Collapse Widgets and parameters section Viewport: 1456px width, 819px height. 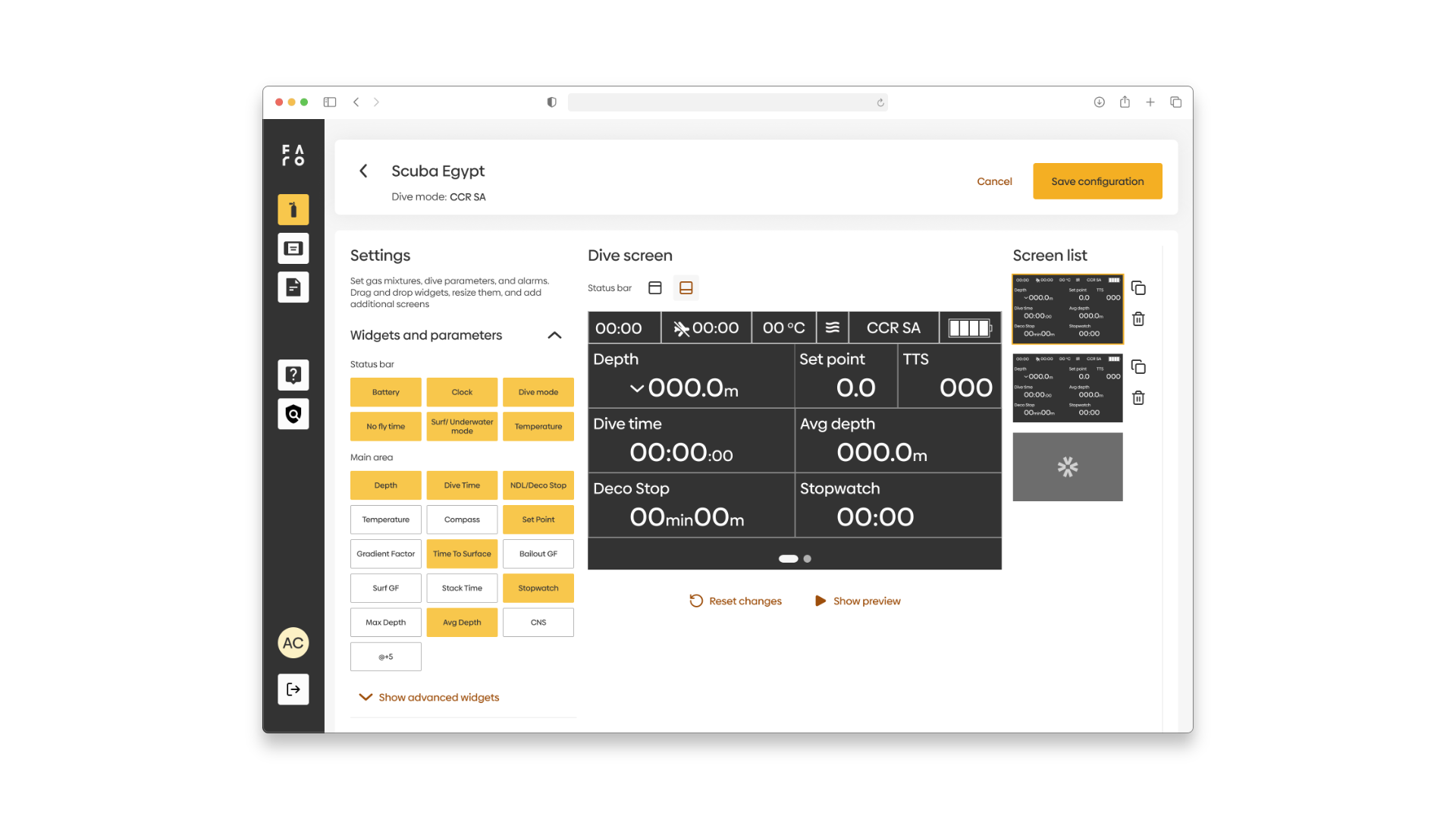tap(554, 335)
